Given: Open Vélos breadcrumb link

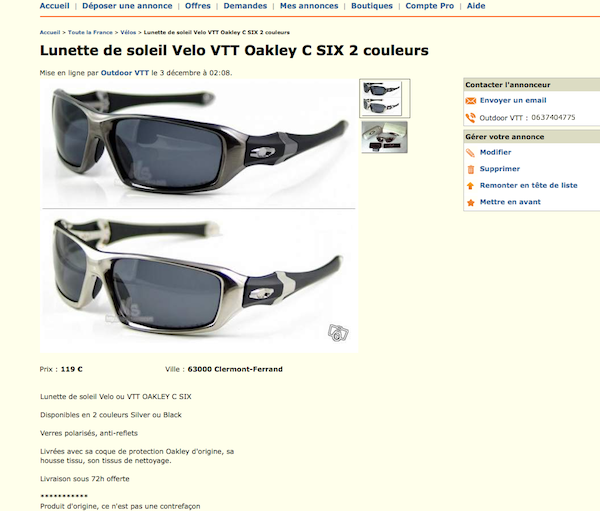Looking at the screenshot, I should (128, 33).
